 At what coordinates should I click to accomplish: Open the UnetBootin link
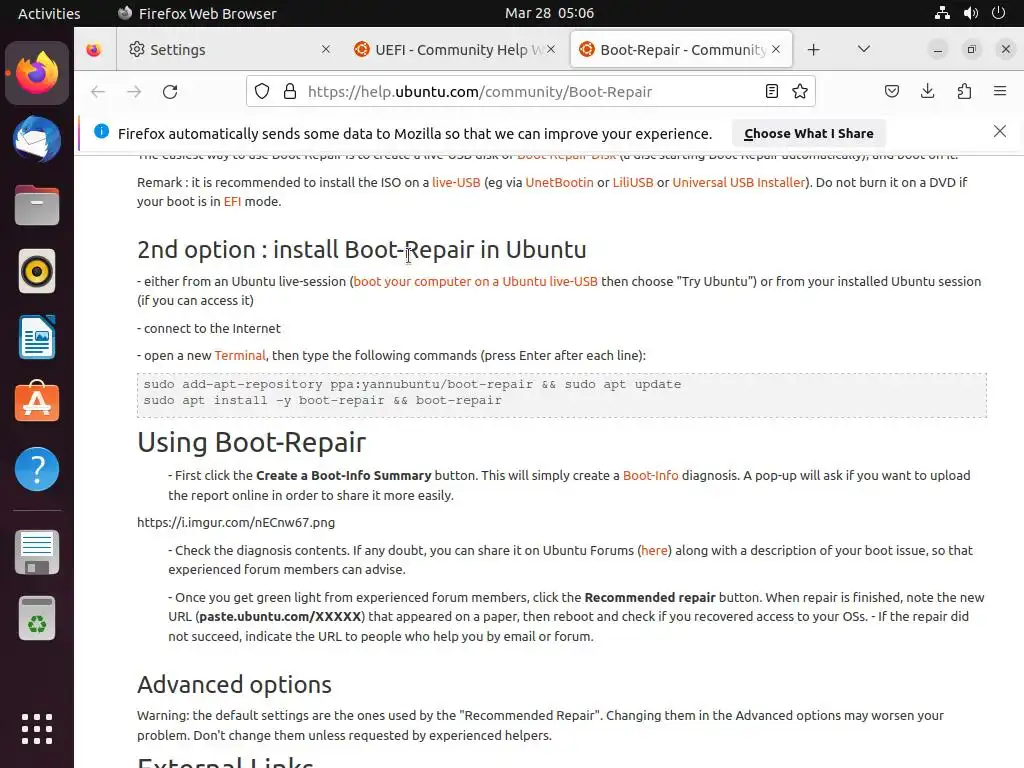559,182
